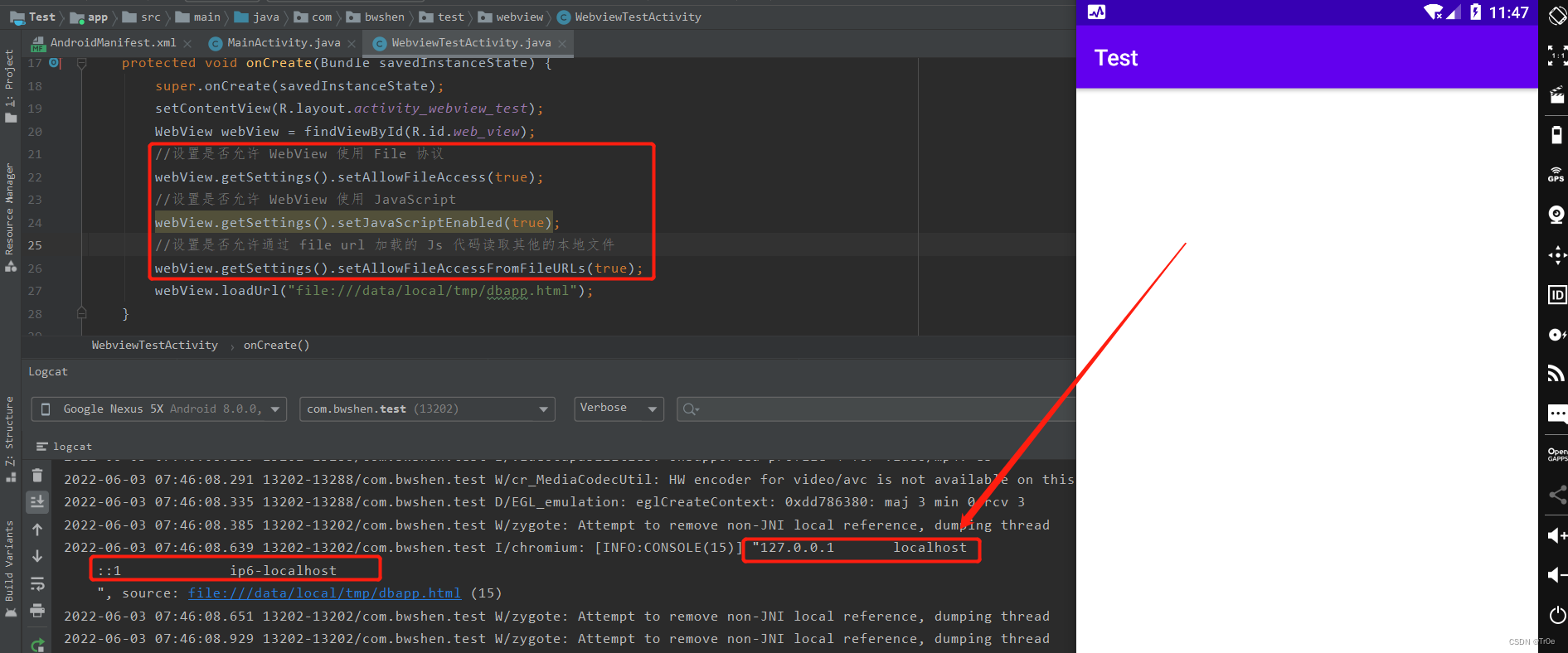Viewport: 1568px width, 653px height.
Task: Open the GPS widget in emulator sidebar
Action: pos(1557,174)
